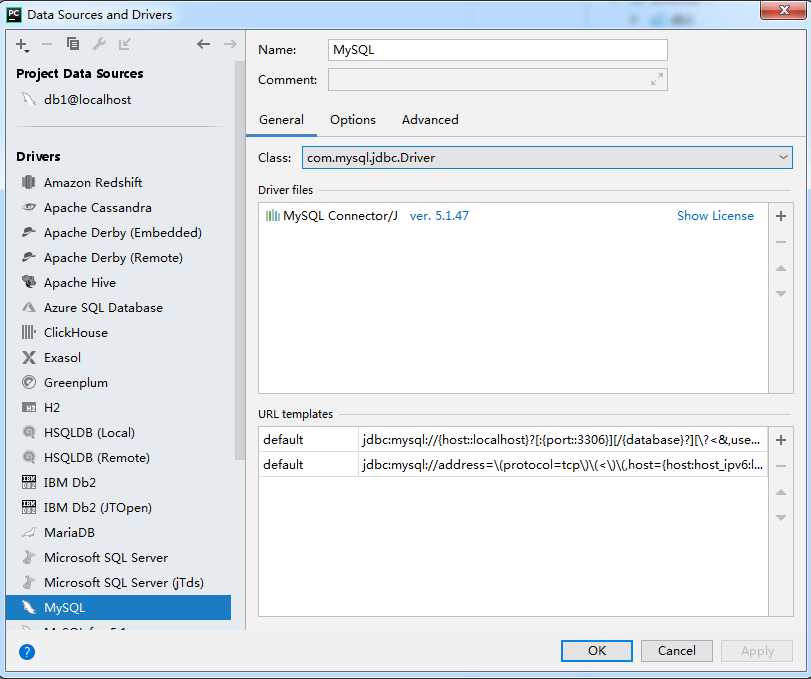
Task: Click the wrench settings icon in toolbar
Action: pos(99,44)
